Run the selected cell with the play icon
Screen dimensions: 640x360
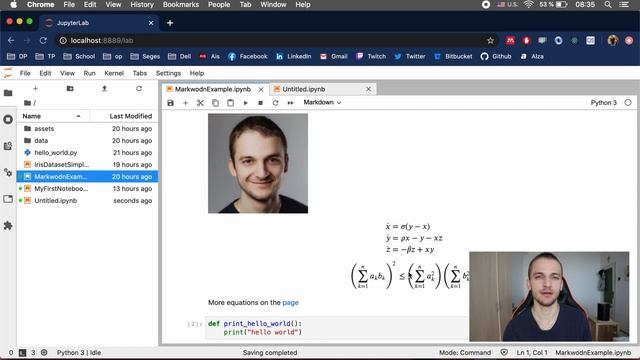pos(245,103)
